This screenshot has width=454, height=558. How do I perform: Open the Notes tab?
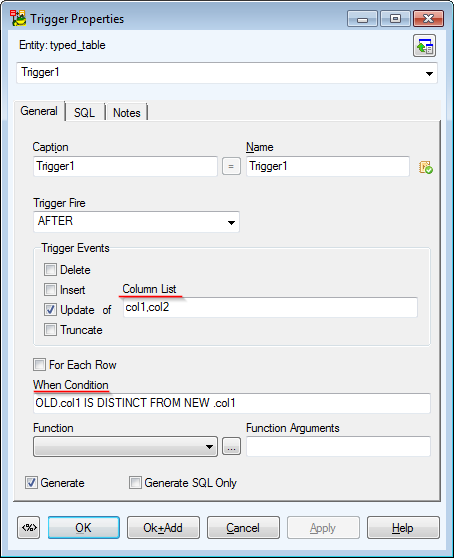[127, 113]
